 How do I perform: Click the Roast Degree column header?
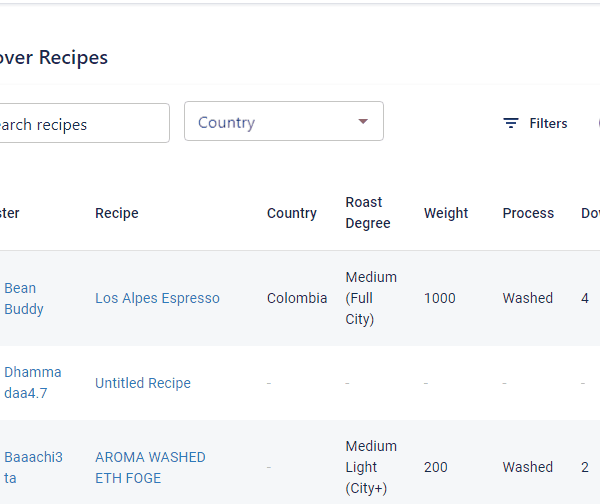point(368,213)
